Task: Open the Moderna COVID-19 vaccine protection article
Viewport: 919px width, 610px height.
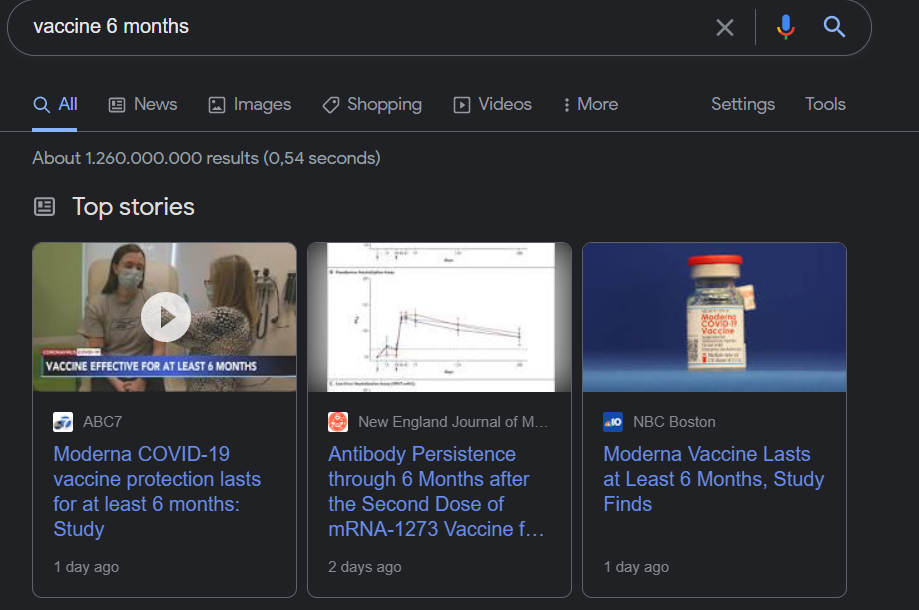Action: coord(157,491)
